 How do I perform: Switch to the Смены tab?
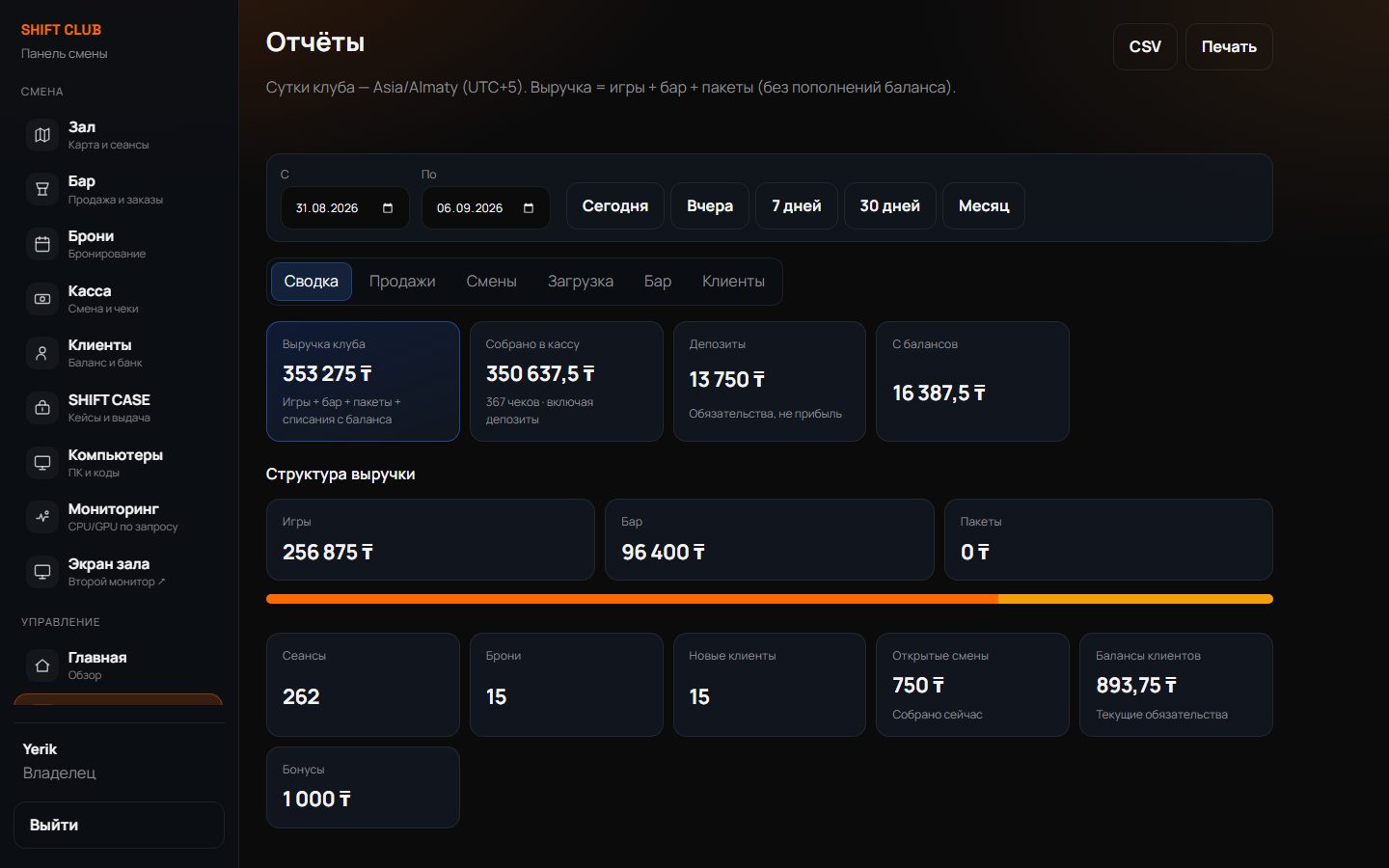(x=491, y=282)
